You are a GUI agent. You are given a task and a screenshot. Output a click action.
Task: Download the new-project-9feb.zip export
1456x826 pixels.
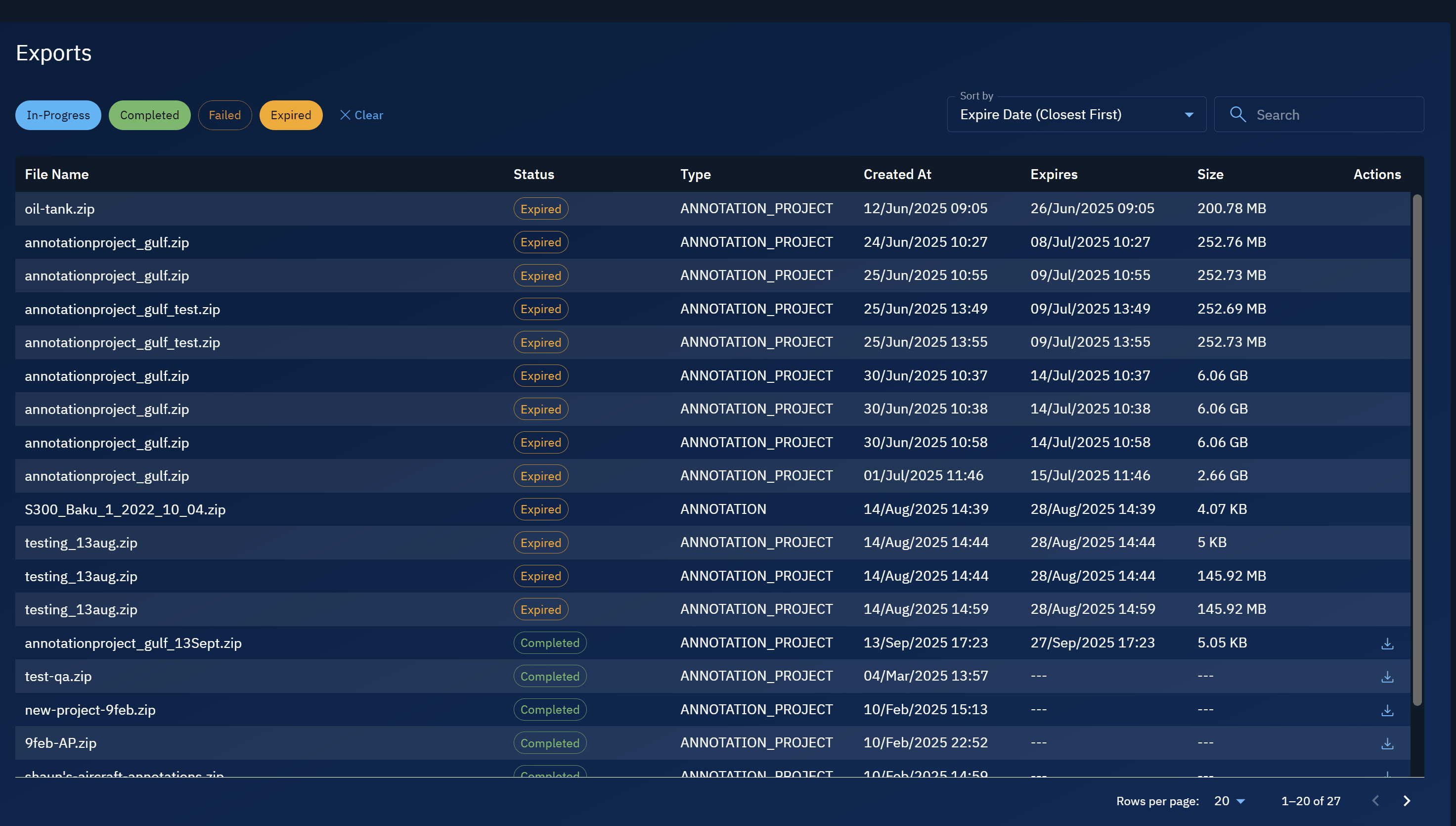point(1387,710)
